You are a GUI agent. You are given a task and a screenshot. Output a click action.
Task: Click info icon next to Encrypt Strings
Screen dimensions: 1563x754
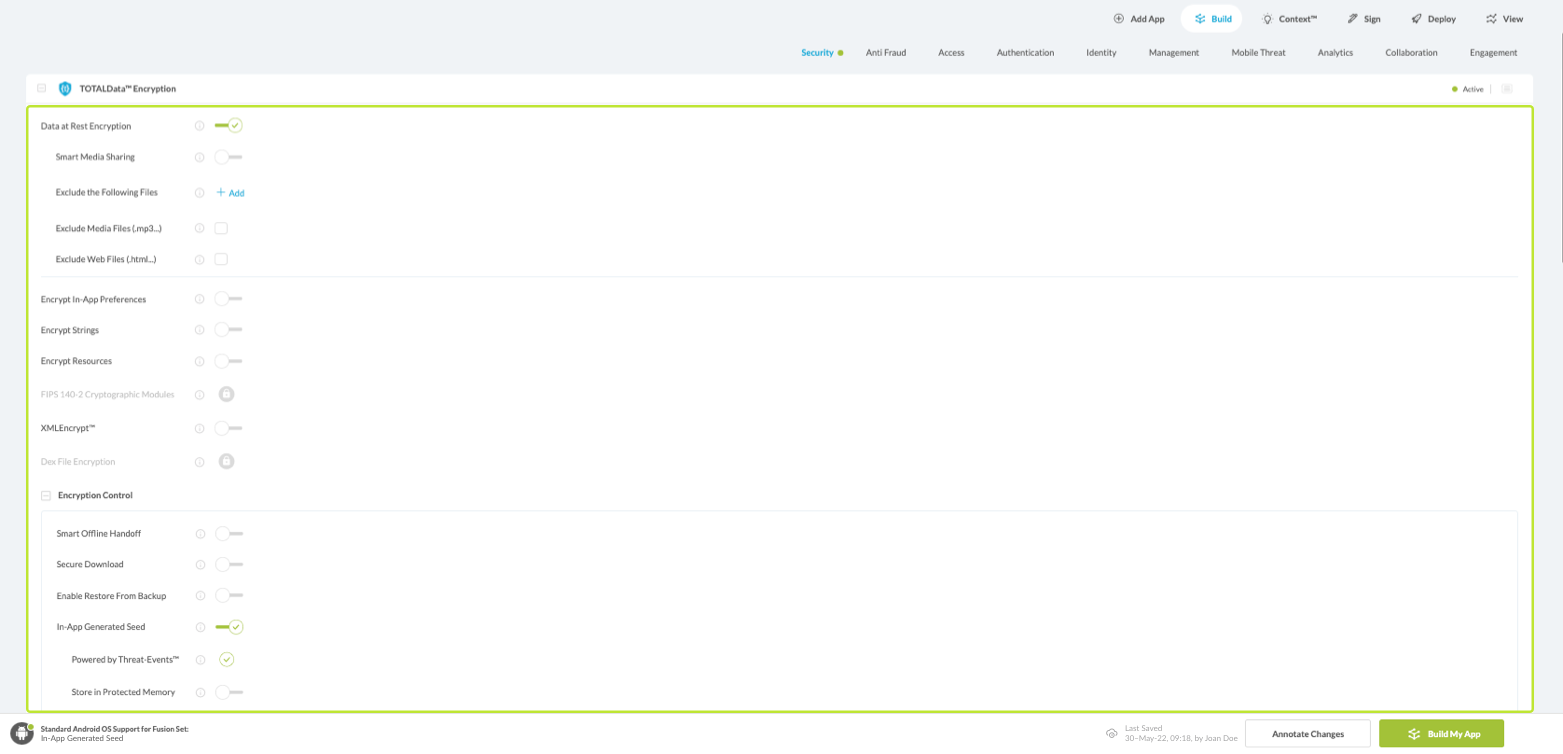point(199,330)
